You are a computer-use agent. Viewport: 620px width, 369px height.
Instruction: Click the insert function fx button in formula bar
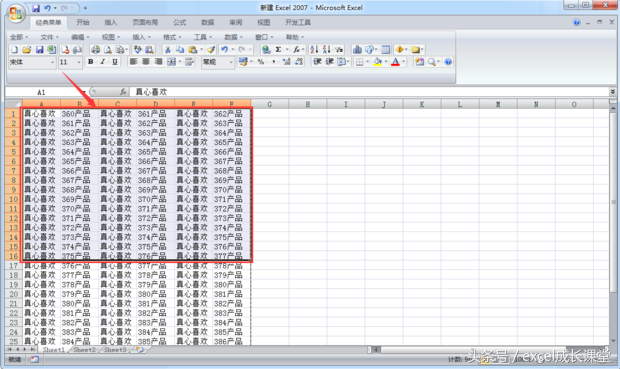pyautogui.click(x=123, y=92)
